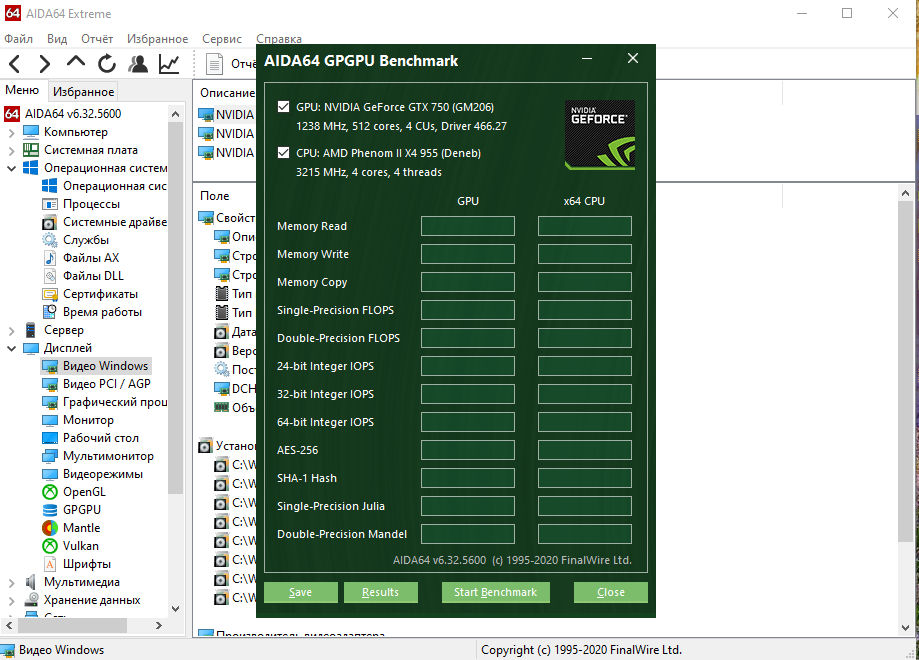Click the tree scrollbar down arrow

(x=175, y=609)
